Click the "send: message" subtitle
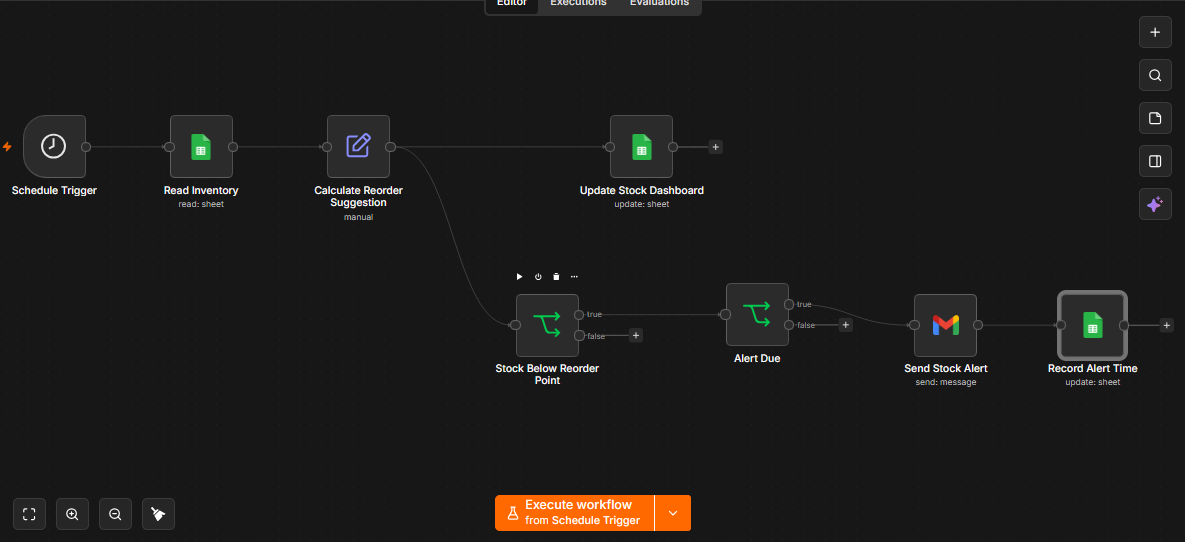 click(945, 382)
